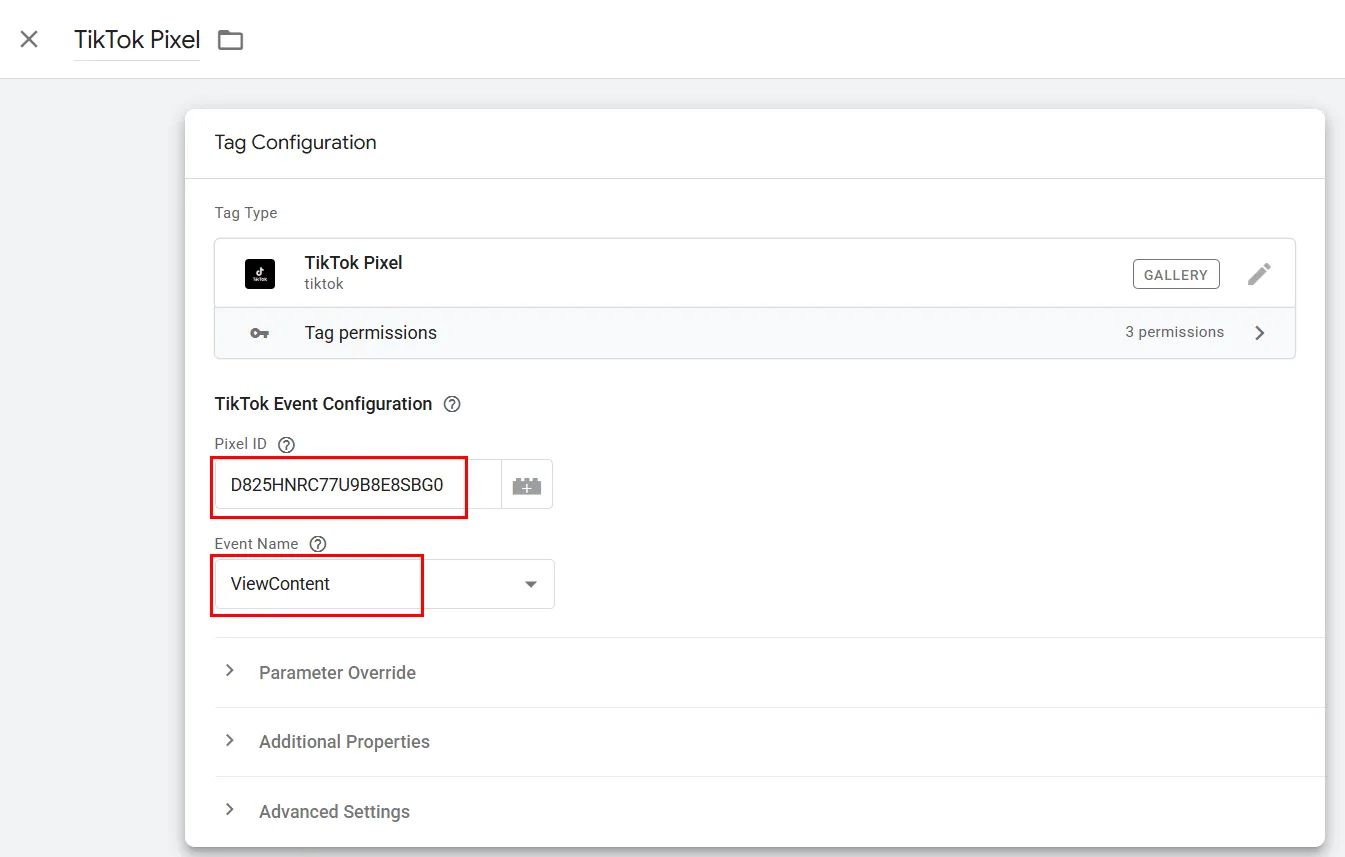Image resolution: width=1345 pixels, height=857 pixels.
Task: Open help for TikTok Event Configuration
Action: click(x=452, y=404)
